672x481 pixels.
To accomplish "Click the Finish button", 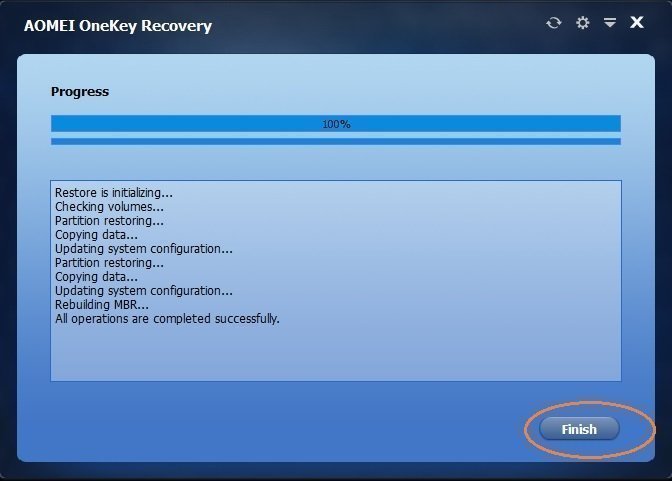I will click(x=579, y=429).
